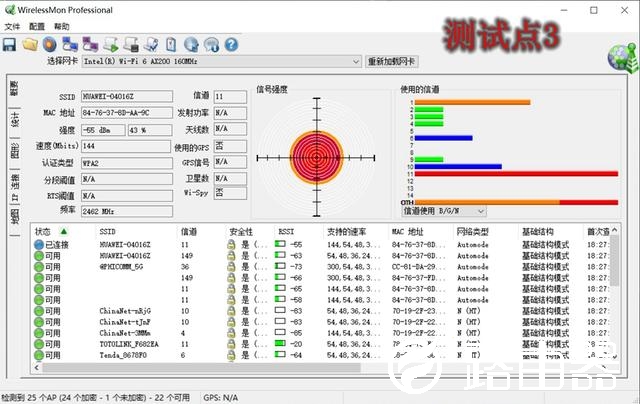Click the 认证类型 field showing WPA2
Image resolution: width=640 pixels, height=404 pixels.
tap(127, 163)
